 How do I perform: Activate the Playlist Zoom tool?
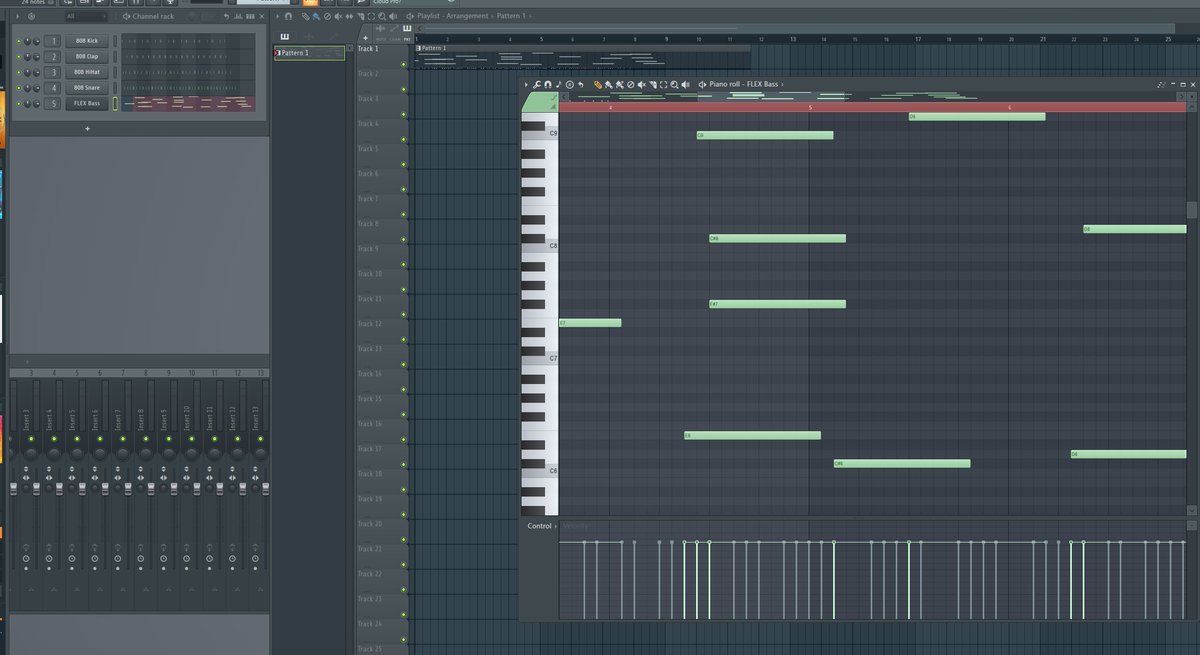(382, 17)
